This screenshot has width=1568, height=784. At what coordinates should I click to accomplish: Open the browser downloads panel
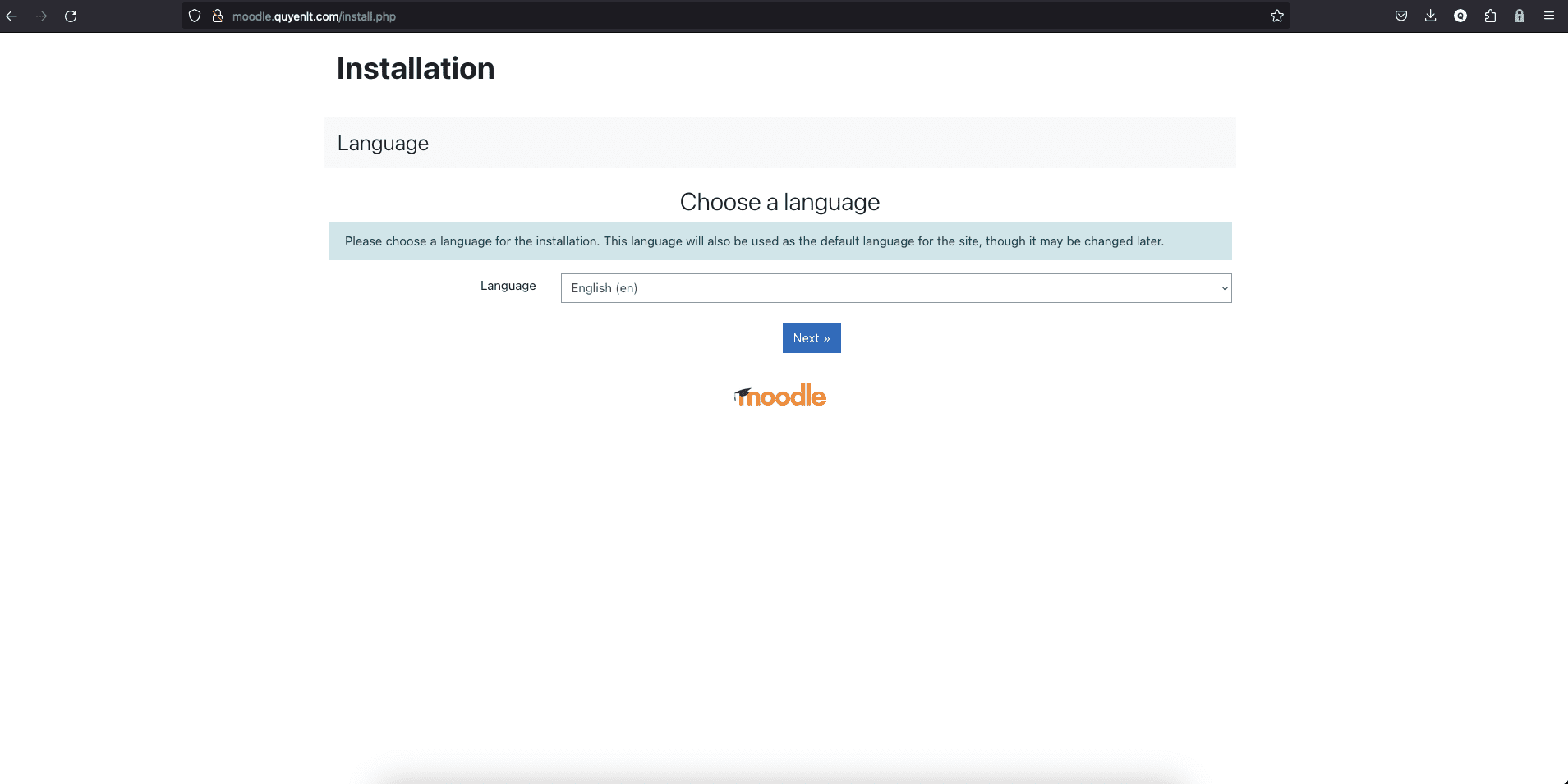point(1431,16)
